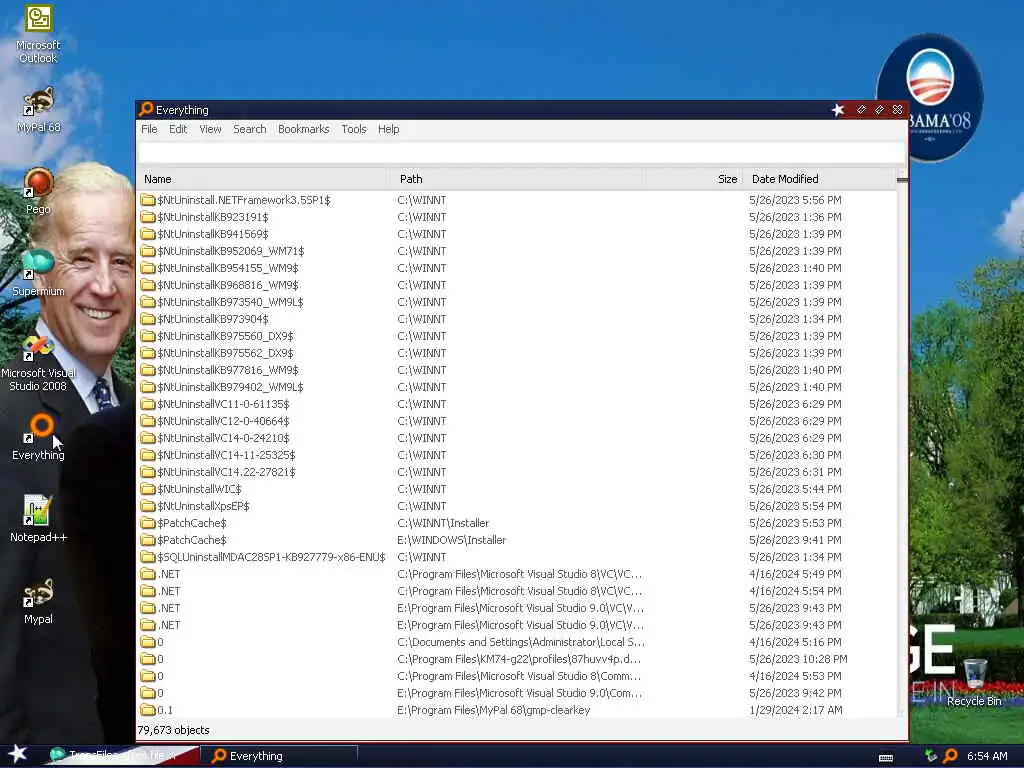Select the Pego desktop shortcut

click(38, 191)
